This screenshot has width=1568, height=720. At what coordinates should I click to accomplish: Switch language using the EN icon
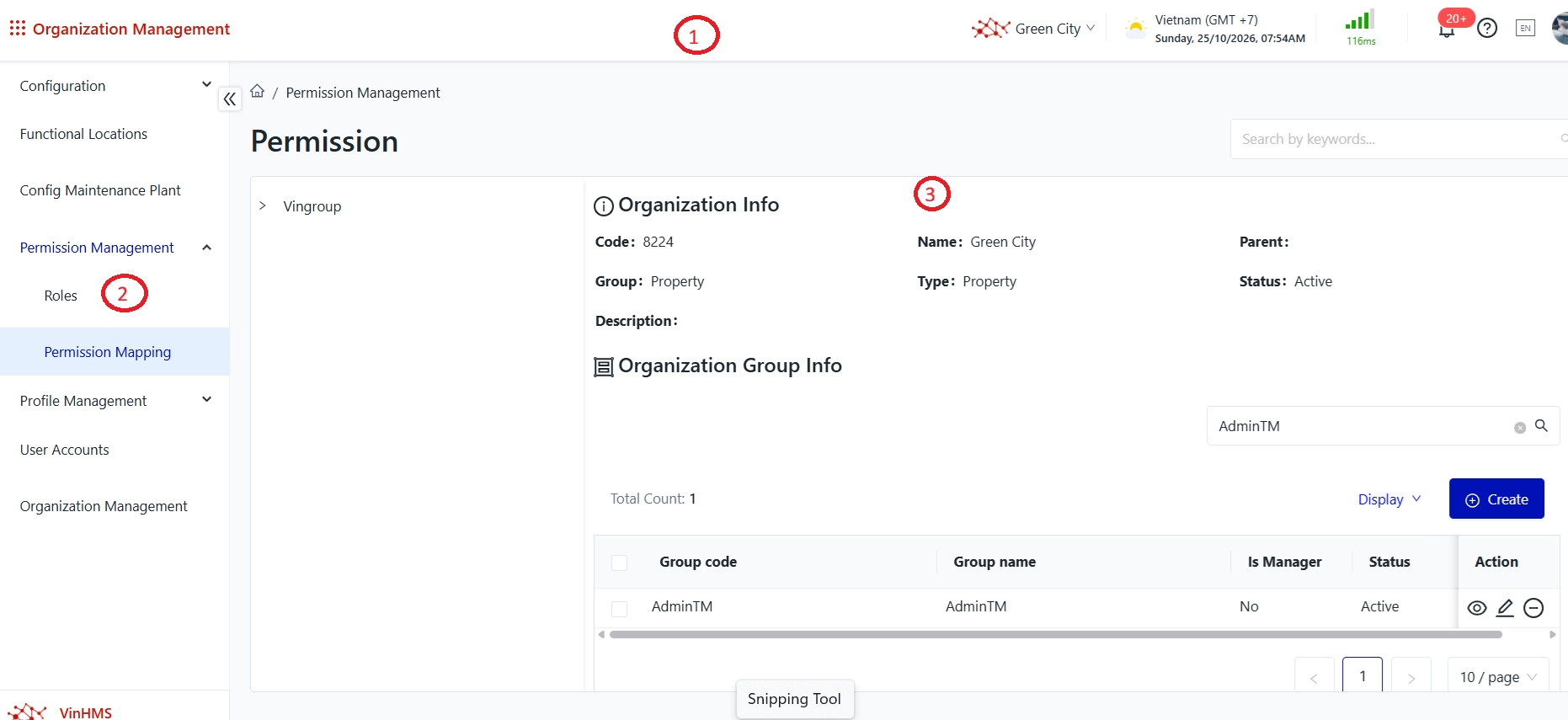point(1525,29)
